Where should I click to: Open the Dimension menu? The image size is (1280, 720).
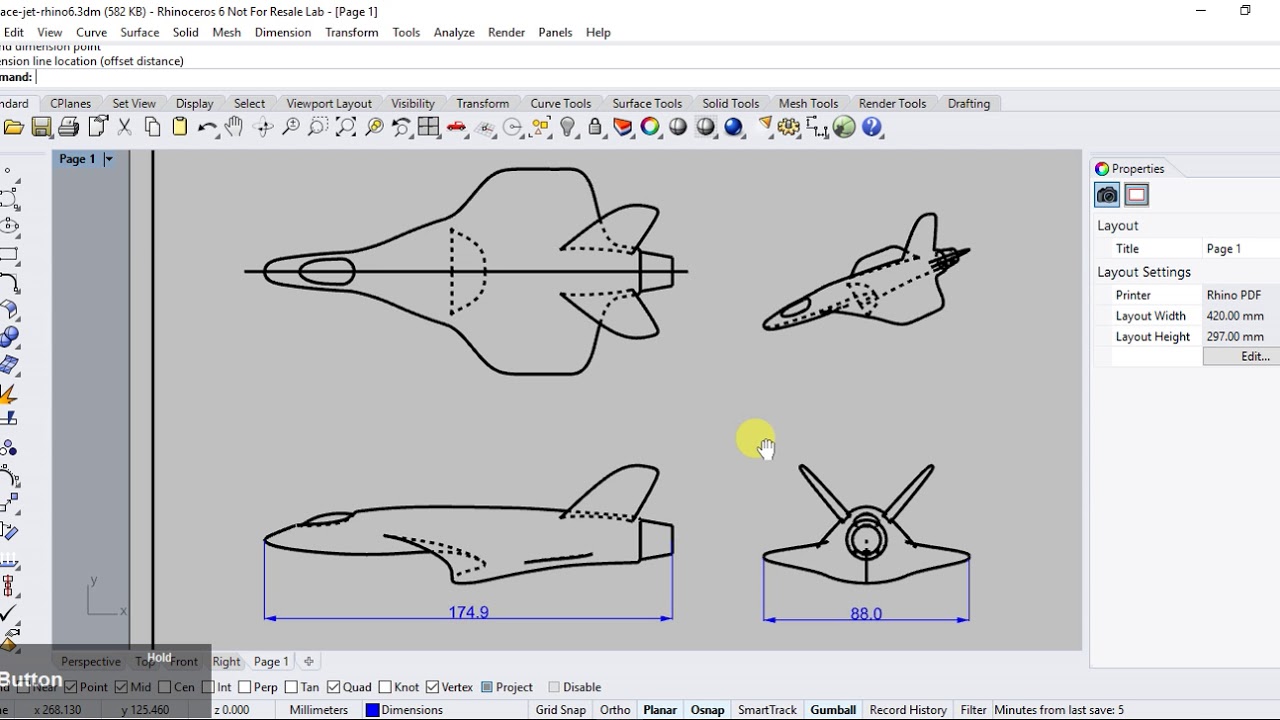coord(283,32)
